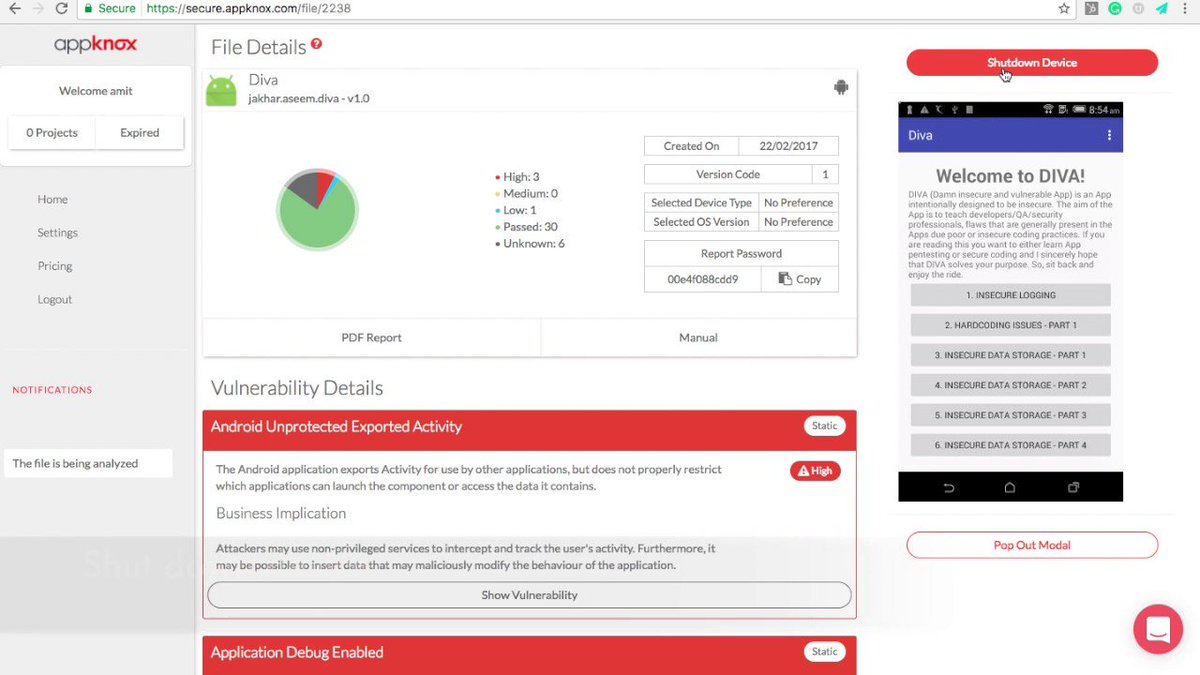
Task: Click 'Welcome amit' greeting text
Action: point(96,91)
